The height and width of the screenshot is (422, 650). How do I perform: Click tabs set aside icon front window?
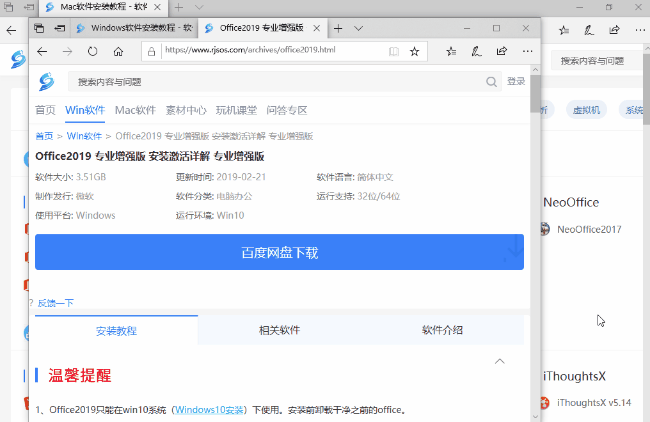[39, 28]
